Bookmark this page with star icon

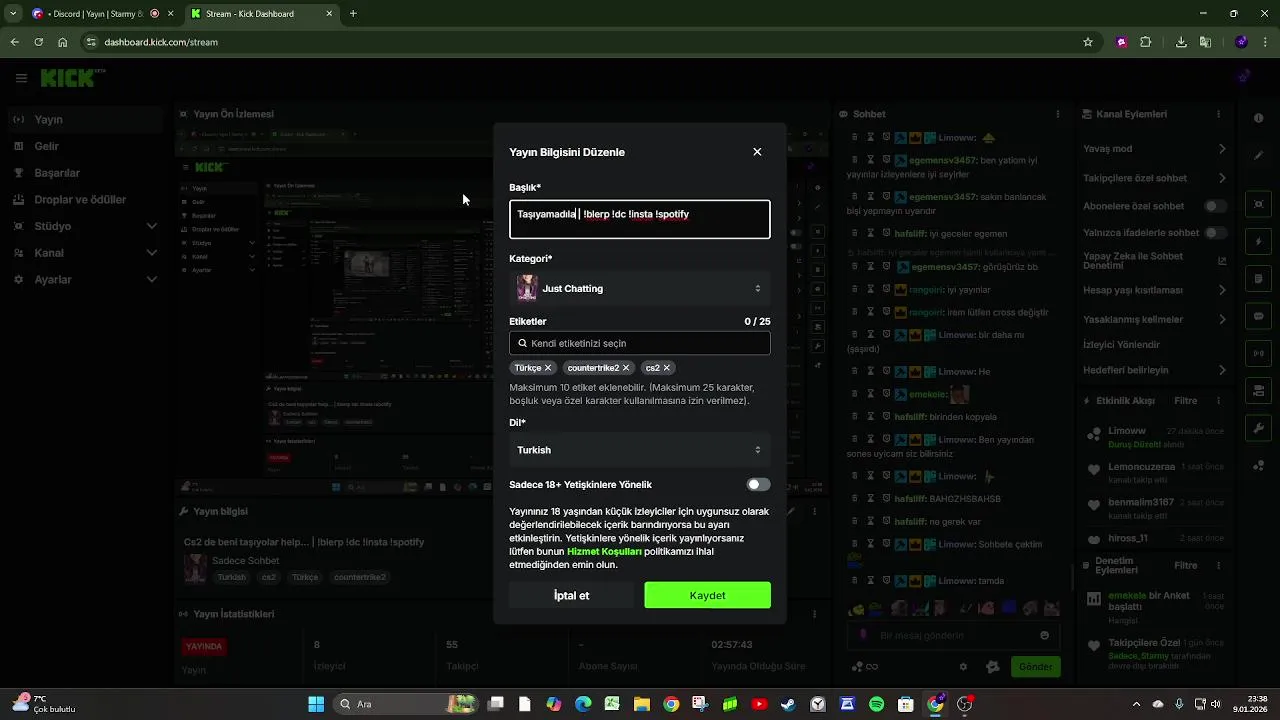click(1088, 42)
